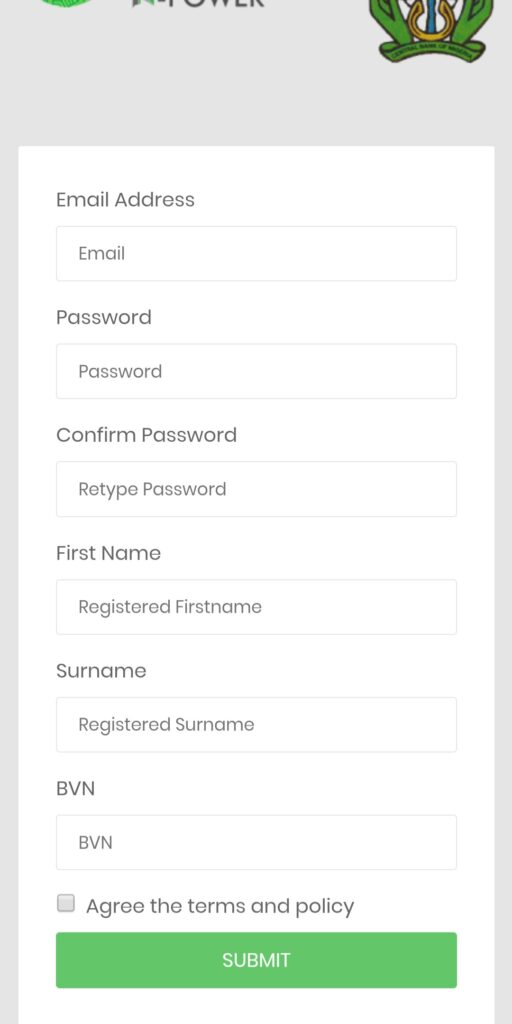Submit the registration form
The width and height of the screenshot is (512, 1024).
(x=256, y=960)
